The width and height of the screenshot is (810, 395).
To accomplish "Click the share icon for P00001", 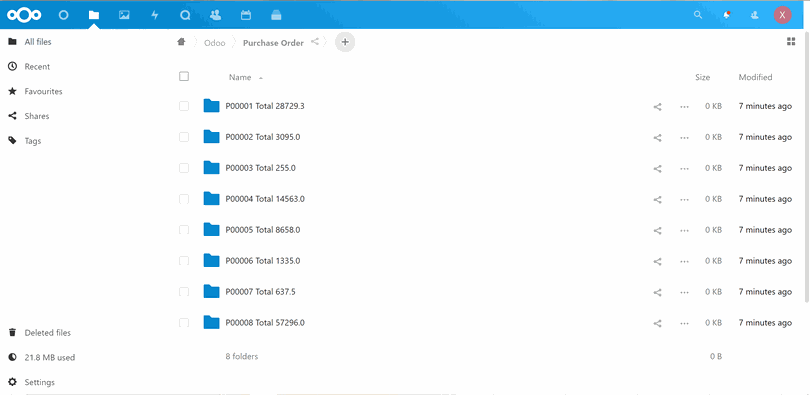I will coord(658,107).
